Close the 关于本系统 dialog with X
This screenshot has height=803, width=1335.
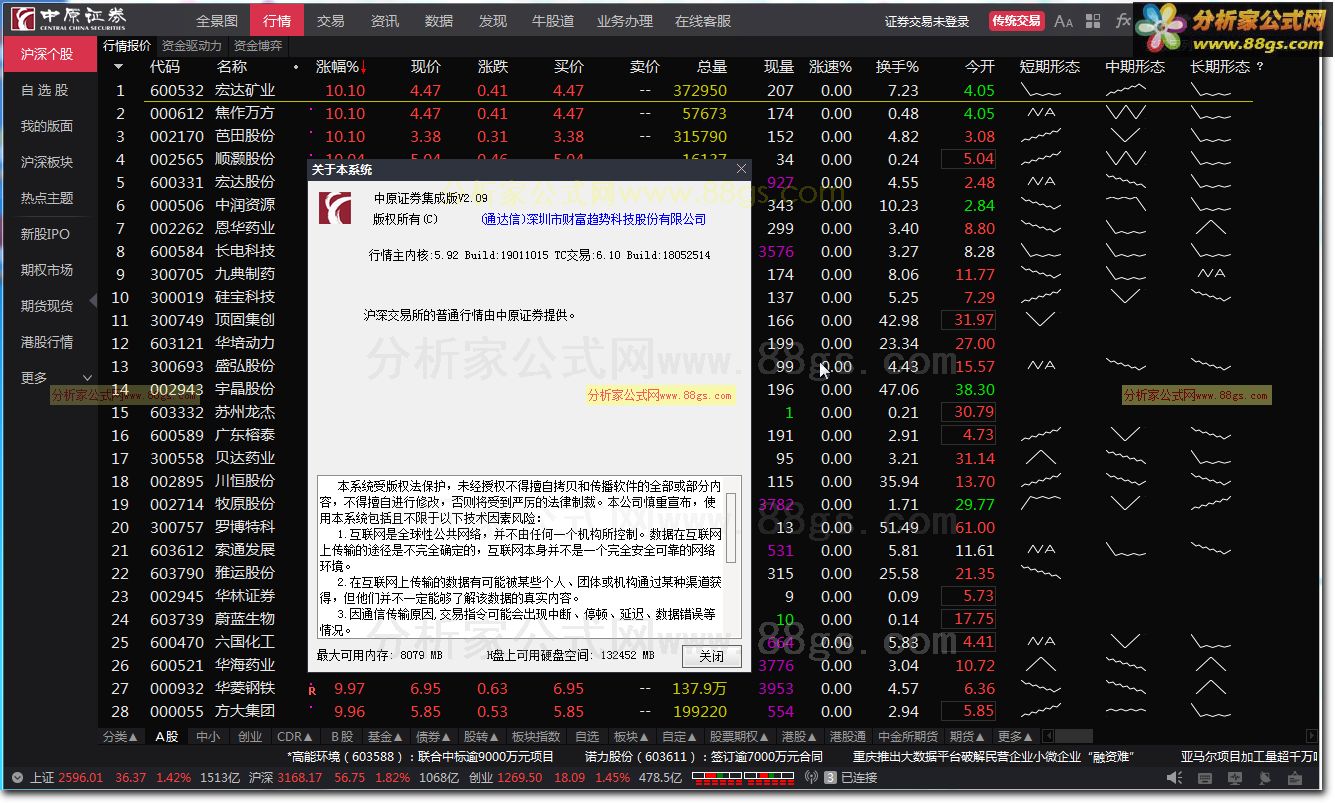pyautogui.click(x=741, y=169)
